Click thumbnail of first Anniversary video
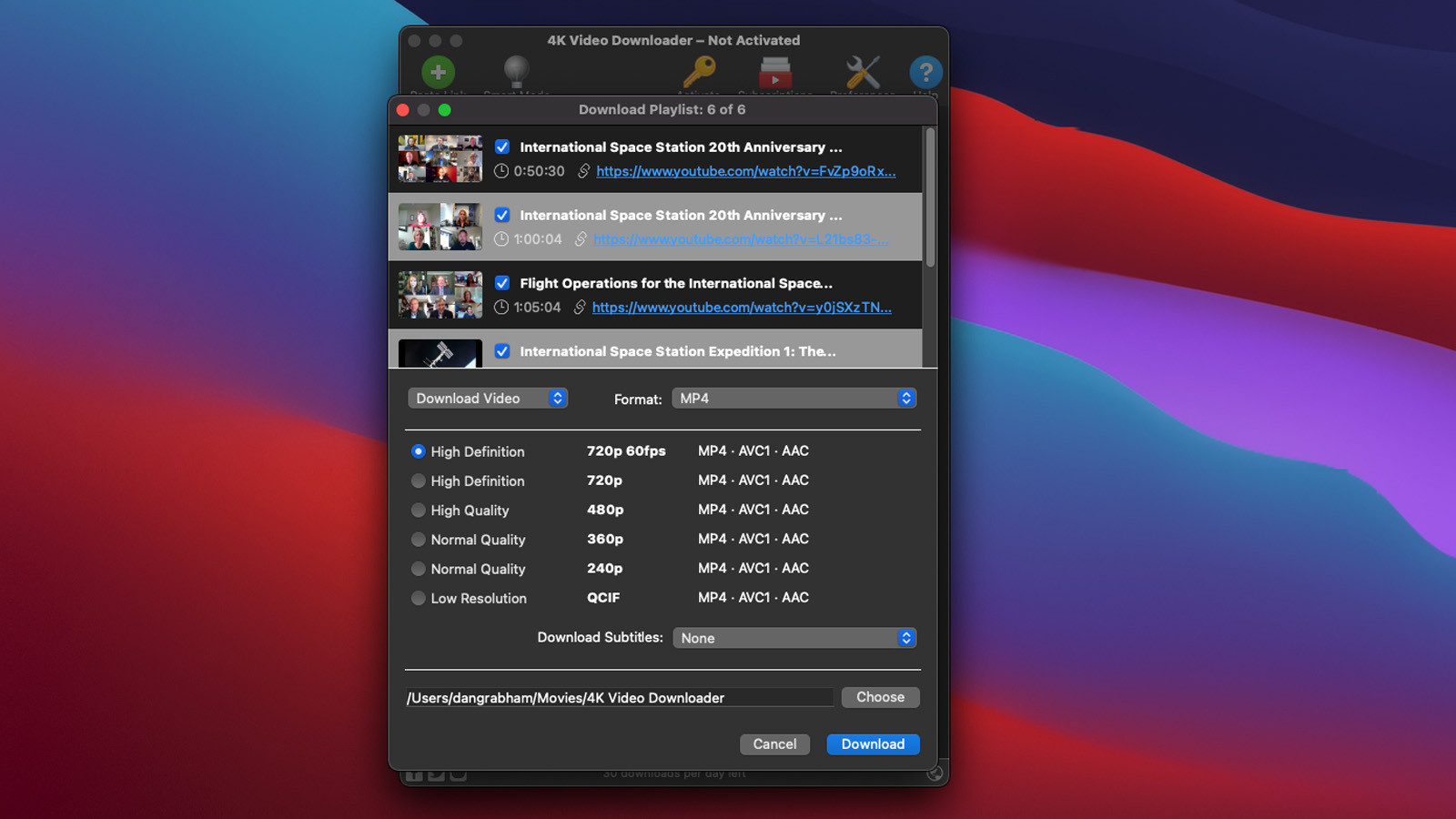This screenshot has width=1456, height=819. pyautogui.click(x=440, y=158)
